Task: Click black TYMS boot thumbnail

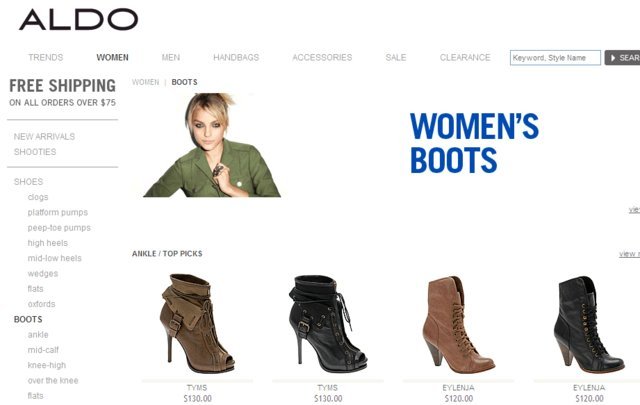Action: pos(328,323)
